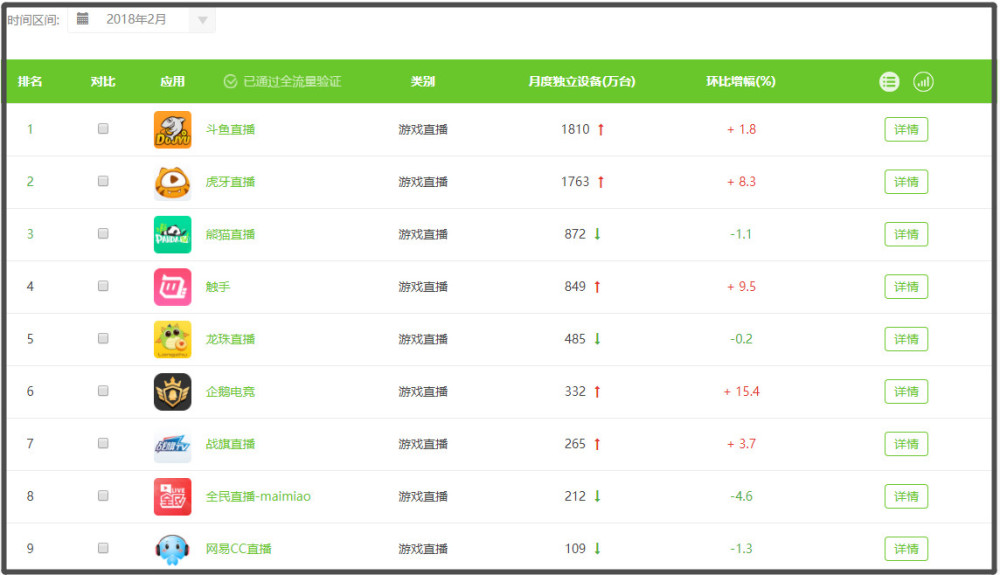Tick the compare checkbox for 网易CC直播

103,548
